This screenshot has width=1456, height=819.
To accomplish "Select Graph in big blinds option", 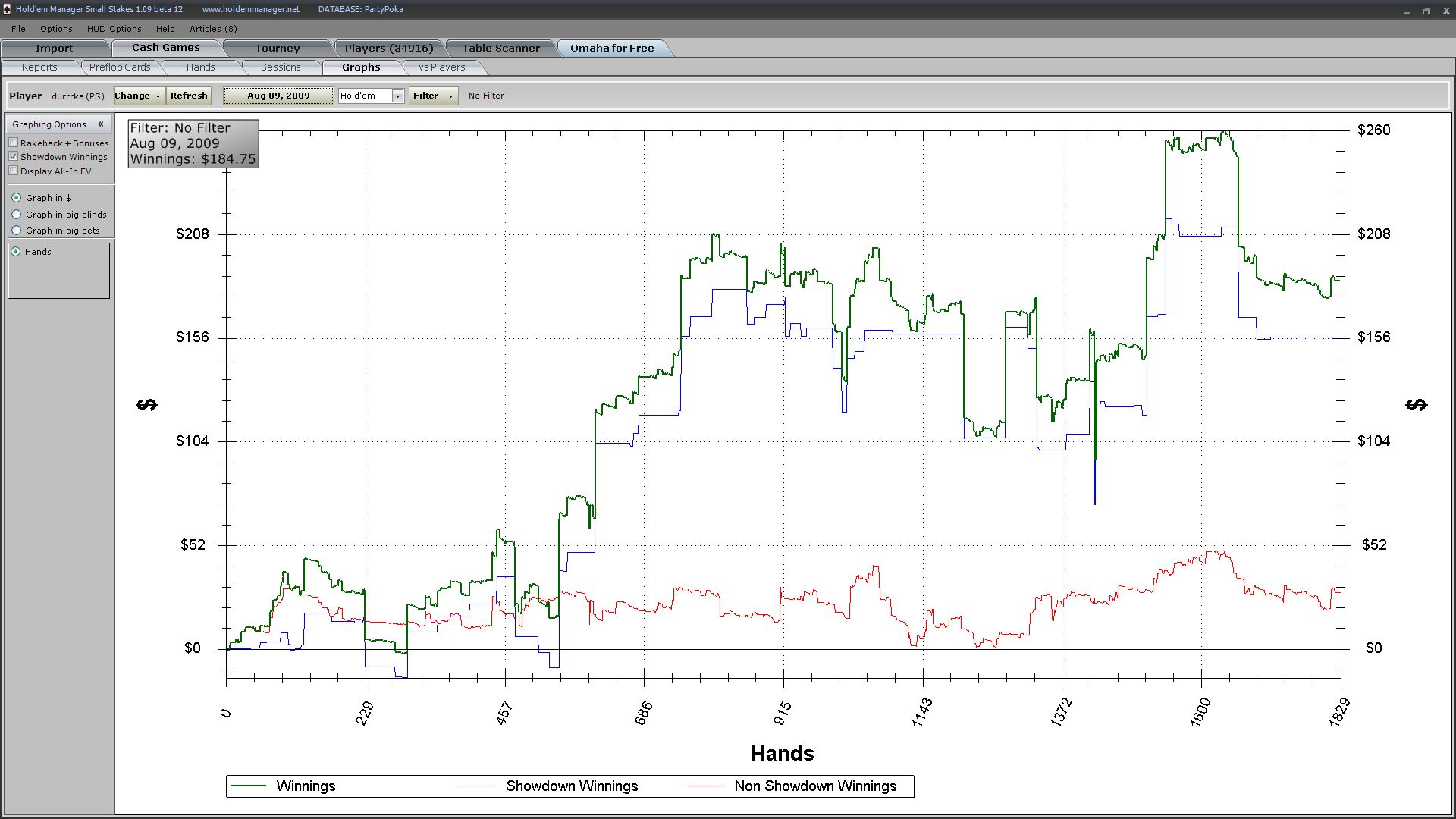I will pyautogui.click(x=17, y=215).
